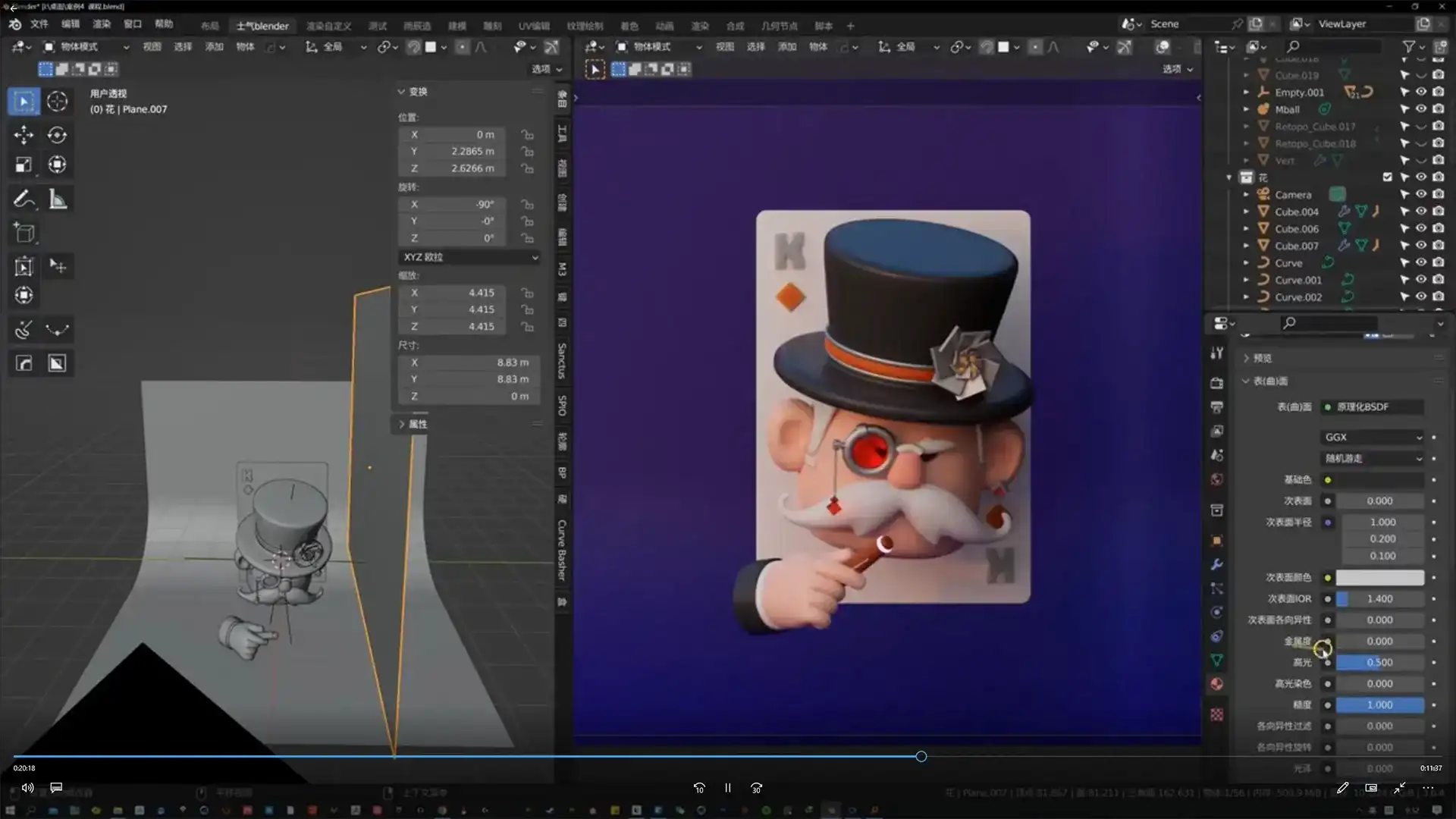
Task: Activate the Rotate tool
Action: pyautogui.click(x=57, y=135)
